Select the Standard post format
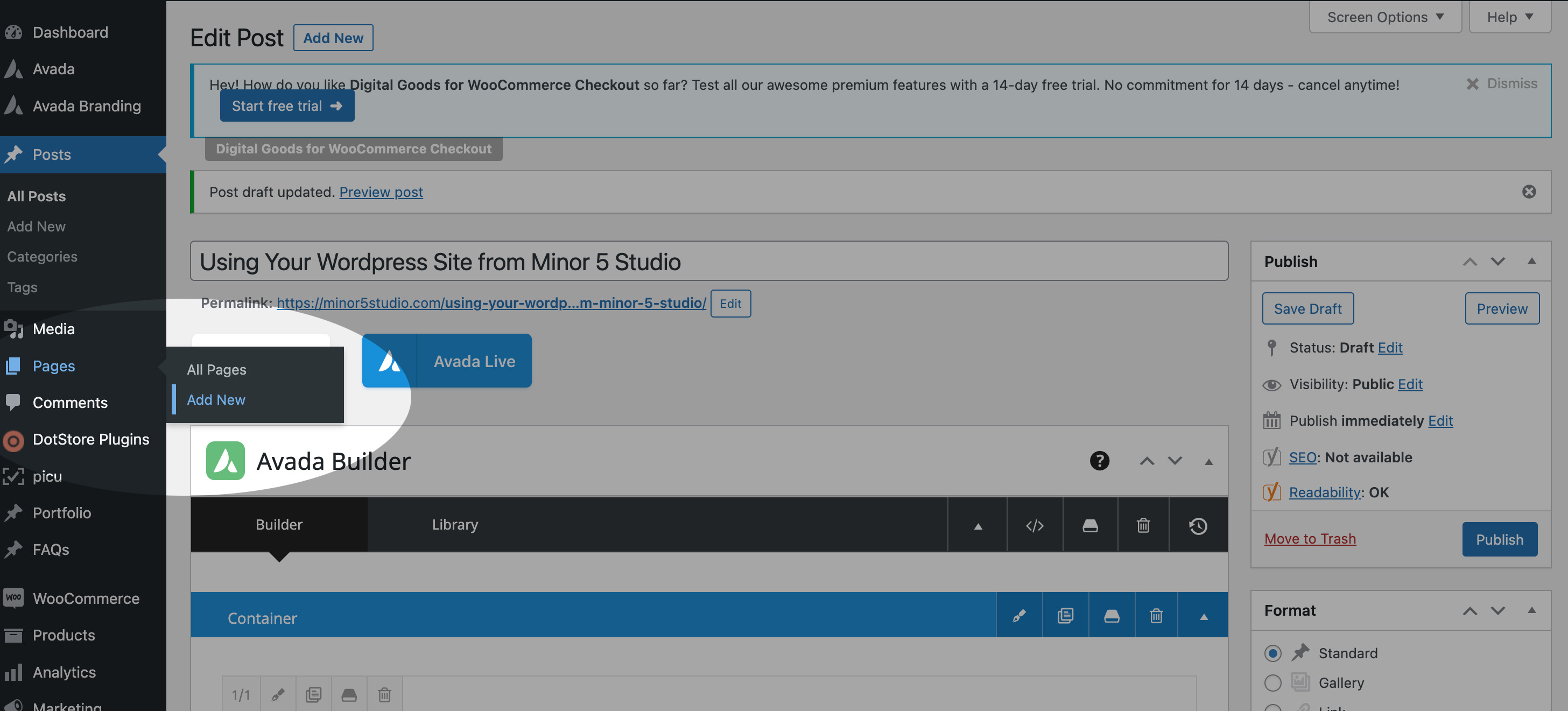This screenshot has width=1568, height=711. click(x=1272, y=653)
